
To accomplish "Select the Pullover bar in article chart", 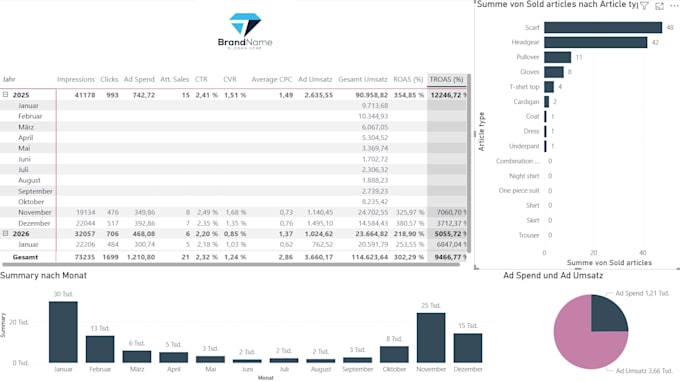I will click(x=558, y=57).
